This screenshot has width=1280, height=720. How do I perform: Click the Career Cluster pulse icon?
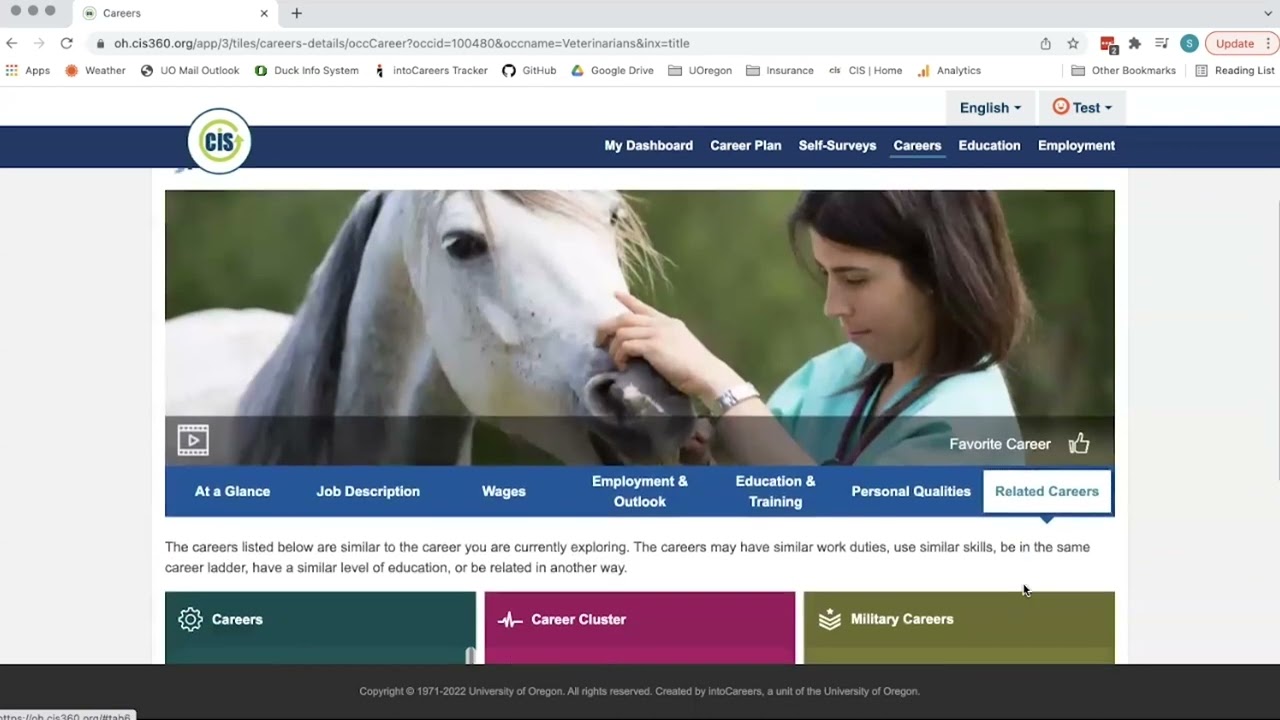click(510, 620)
